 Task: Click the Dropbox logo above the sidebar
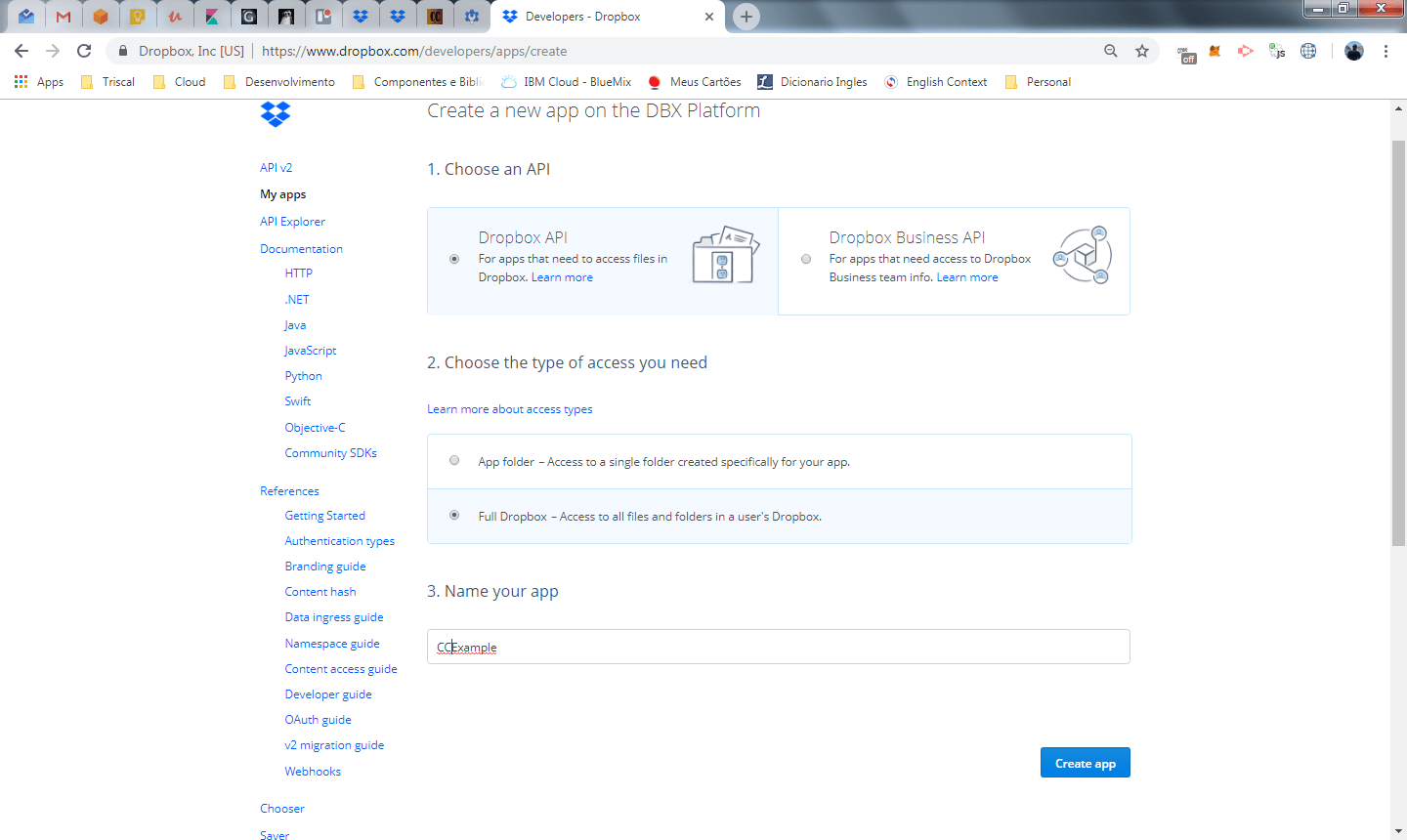[x=276, y=114]
